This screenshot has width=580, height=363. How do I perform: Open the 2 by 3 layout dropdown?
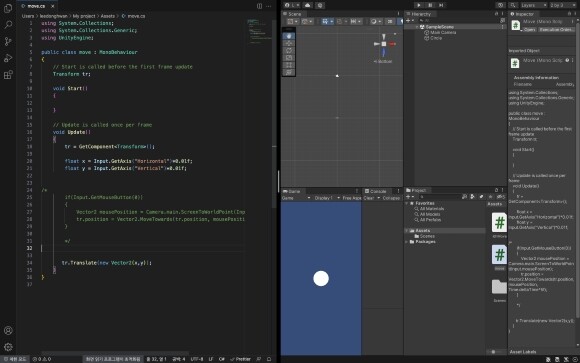[x=563, y=5]
